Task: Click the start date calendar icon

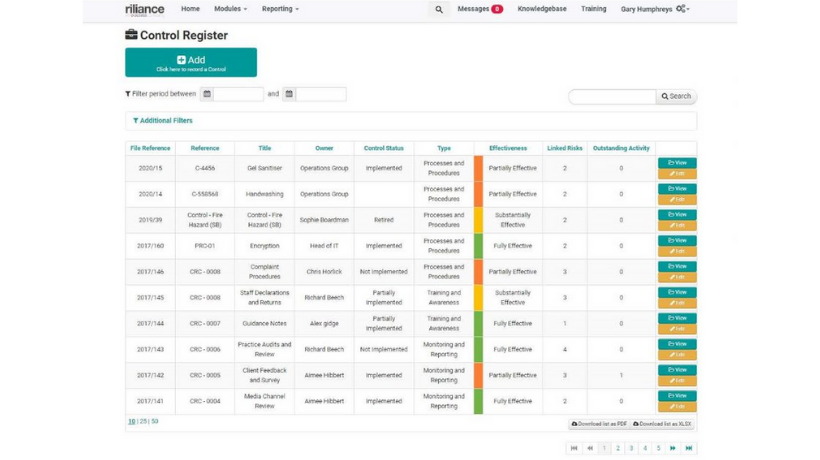Action: [x=207, y=94]
